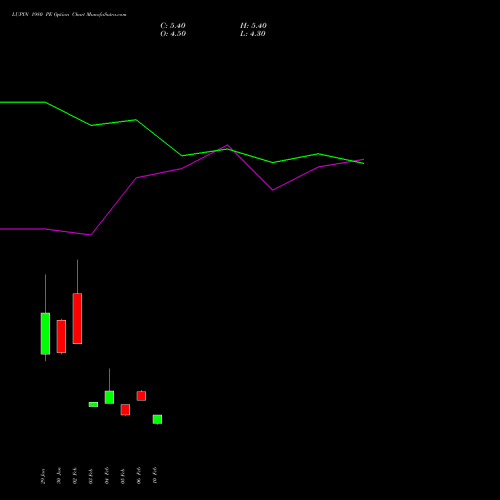The width and height of the screenshot is (500, 500).
Task: Click the small green candlestick for 03 Feb
Action: [x=93, y=404]
